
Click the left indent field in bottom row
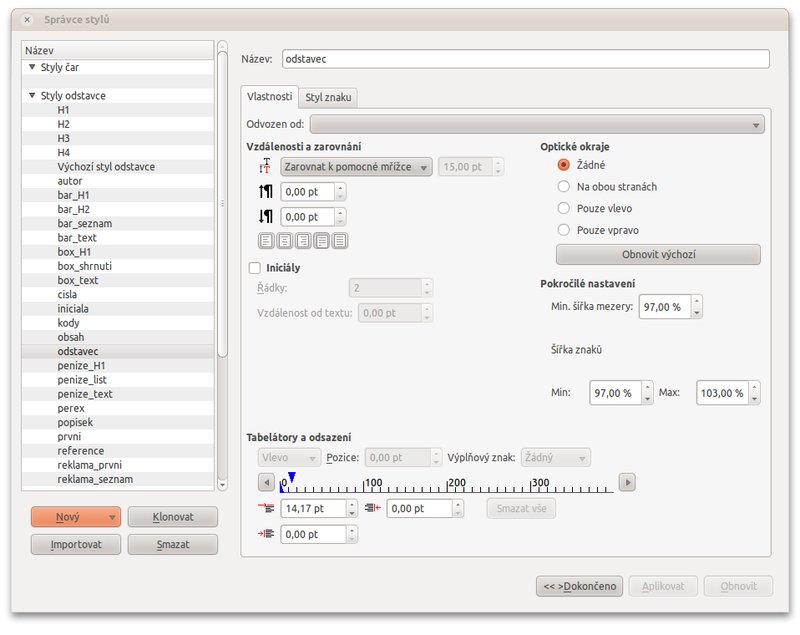click(314, 534)
